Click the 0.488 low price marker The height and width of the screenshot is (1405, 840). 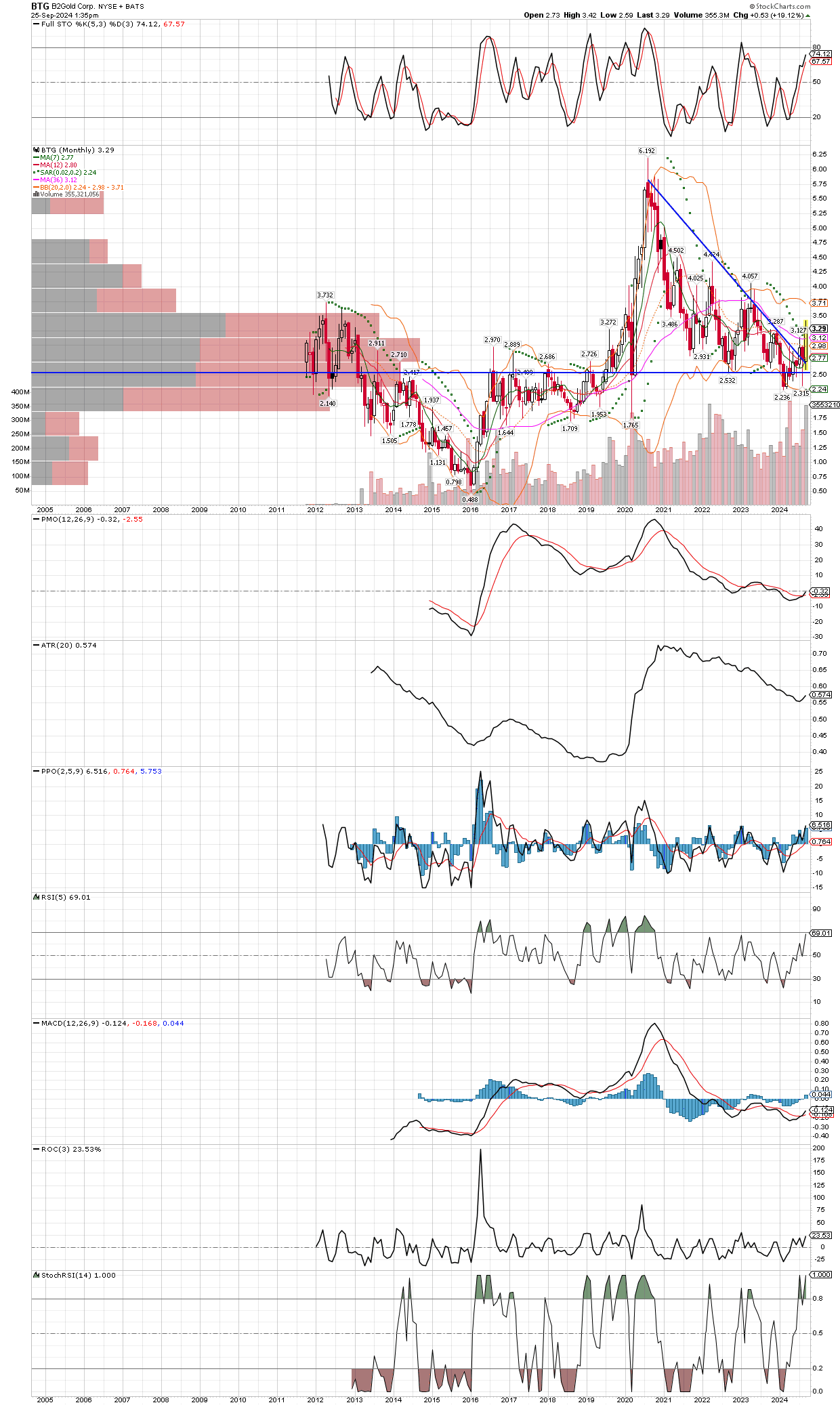pyautogui.click(x=470, y=500)
